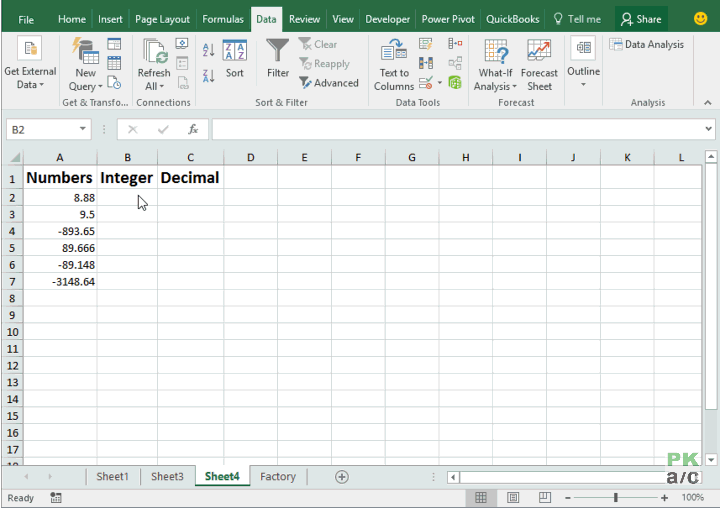
Task: Click the Show Queries icon
Action: pyautogui.click(x=114, y=44)
